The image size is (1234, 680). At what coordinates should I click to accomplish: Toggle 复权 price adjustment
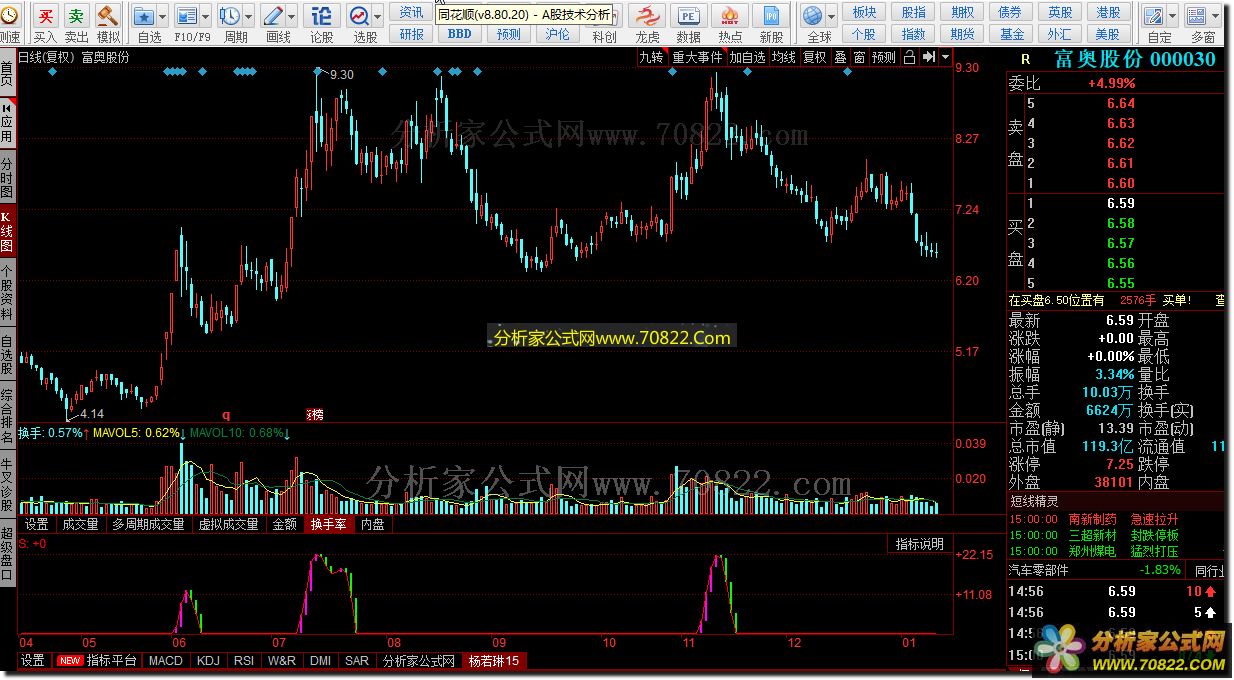[x=814, y=57]
